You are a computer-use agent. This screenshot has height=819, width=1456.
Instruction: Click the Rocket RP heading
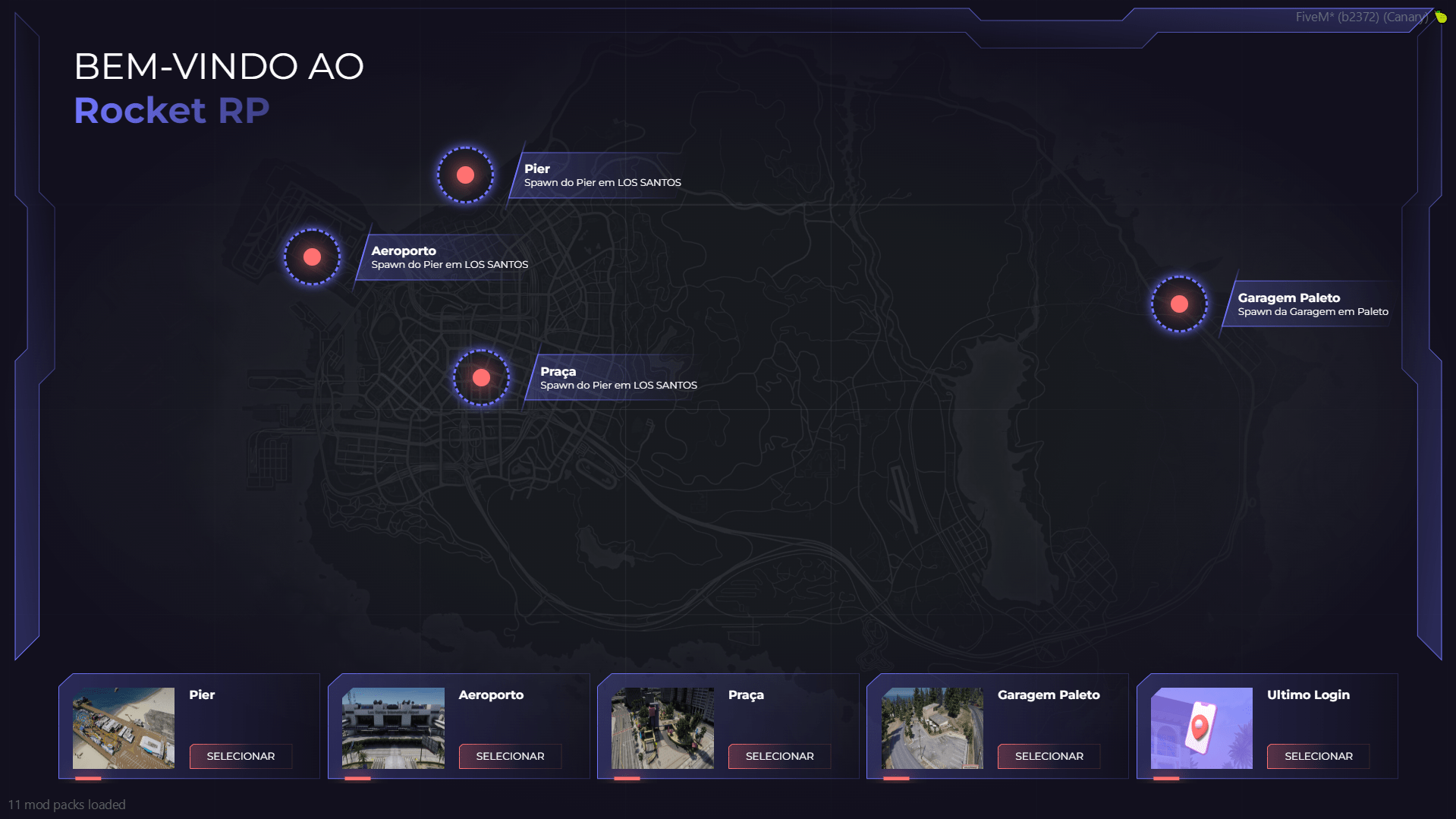[171, 111]
